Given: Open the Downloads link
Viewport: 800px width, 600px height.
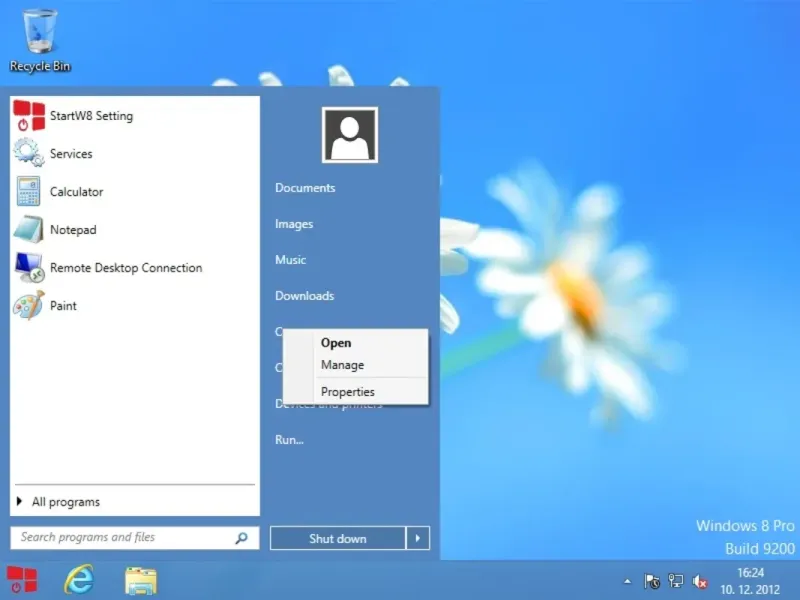Looking at the screenshot, I should pos(305,296).
